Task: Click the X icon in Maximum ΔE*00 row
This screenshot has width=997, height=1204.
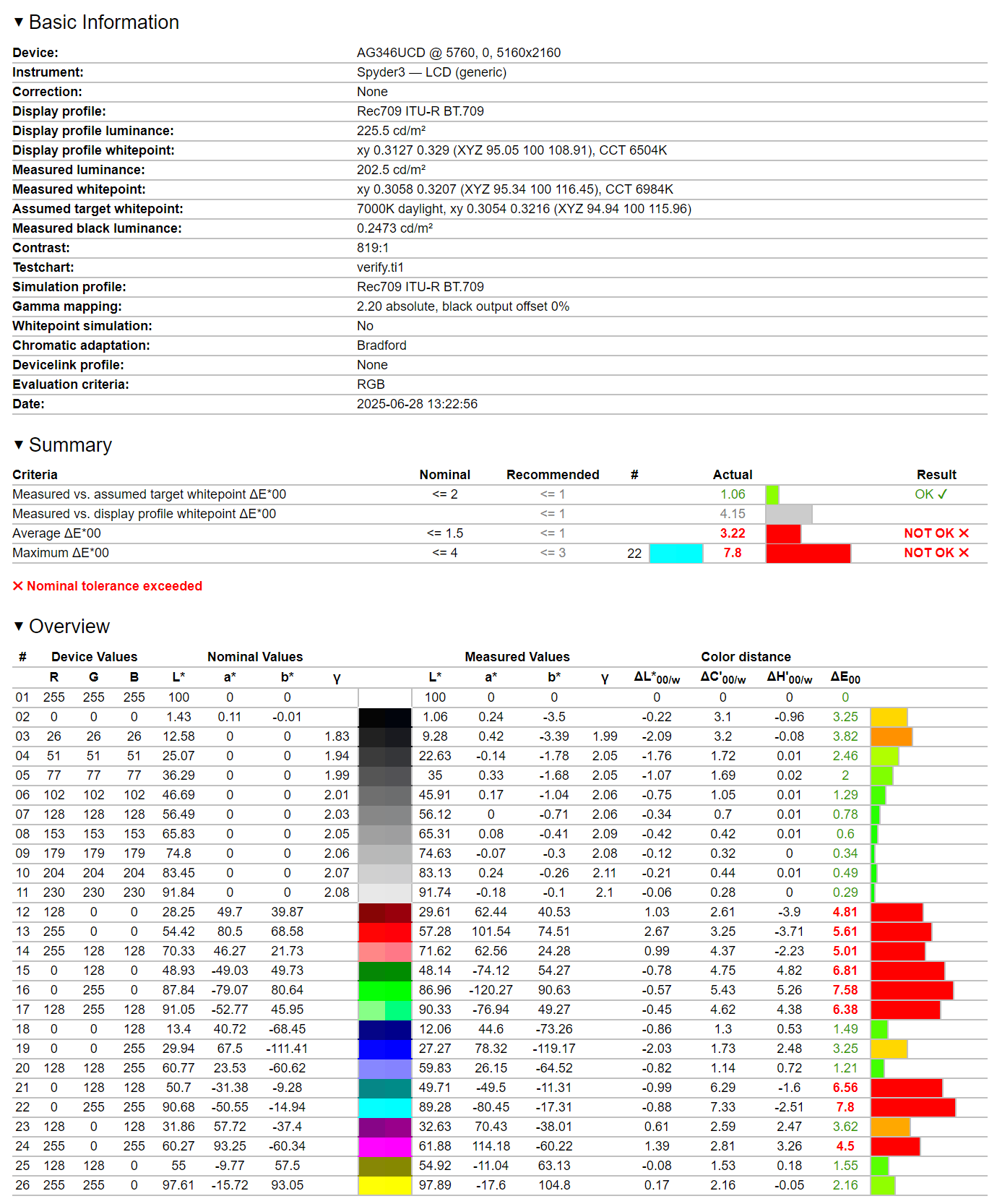Action: pyautogui.click(x=963, y=553)
